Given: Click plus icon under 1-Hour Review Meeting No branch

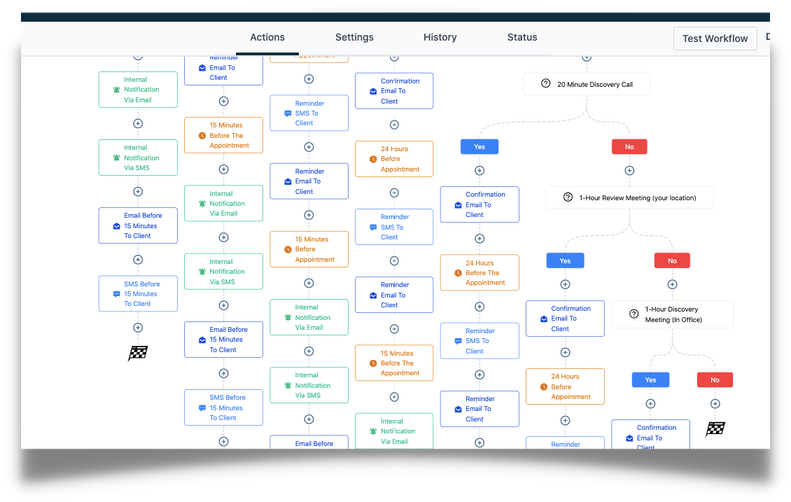Looking at the screenshot, I should (672, 284).
